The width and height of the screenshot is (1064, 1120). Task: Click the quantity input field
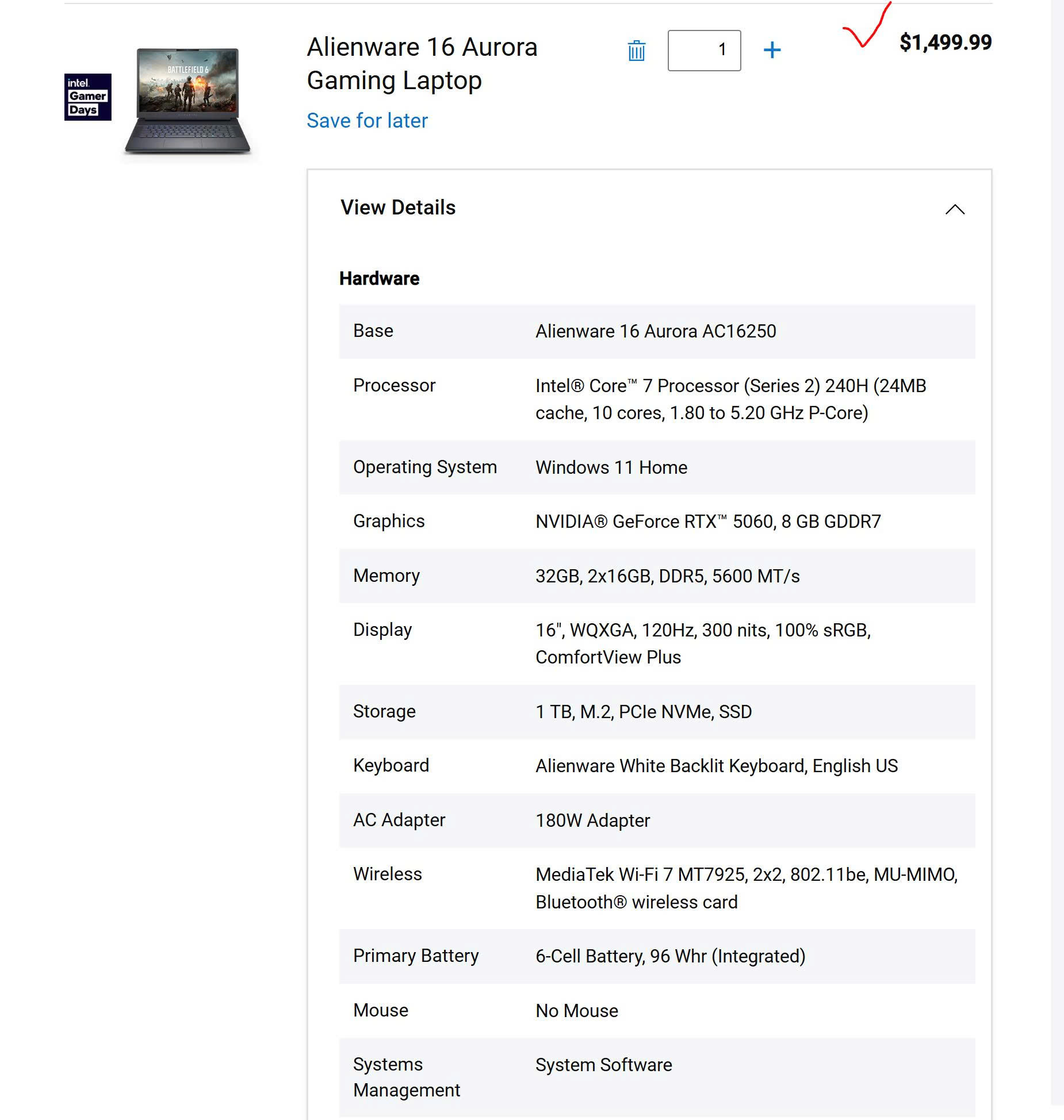click(x=704, y=51)
